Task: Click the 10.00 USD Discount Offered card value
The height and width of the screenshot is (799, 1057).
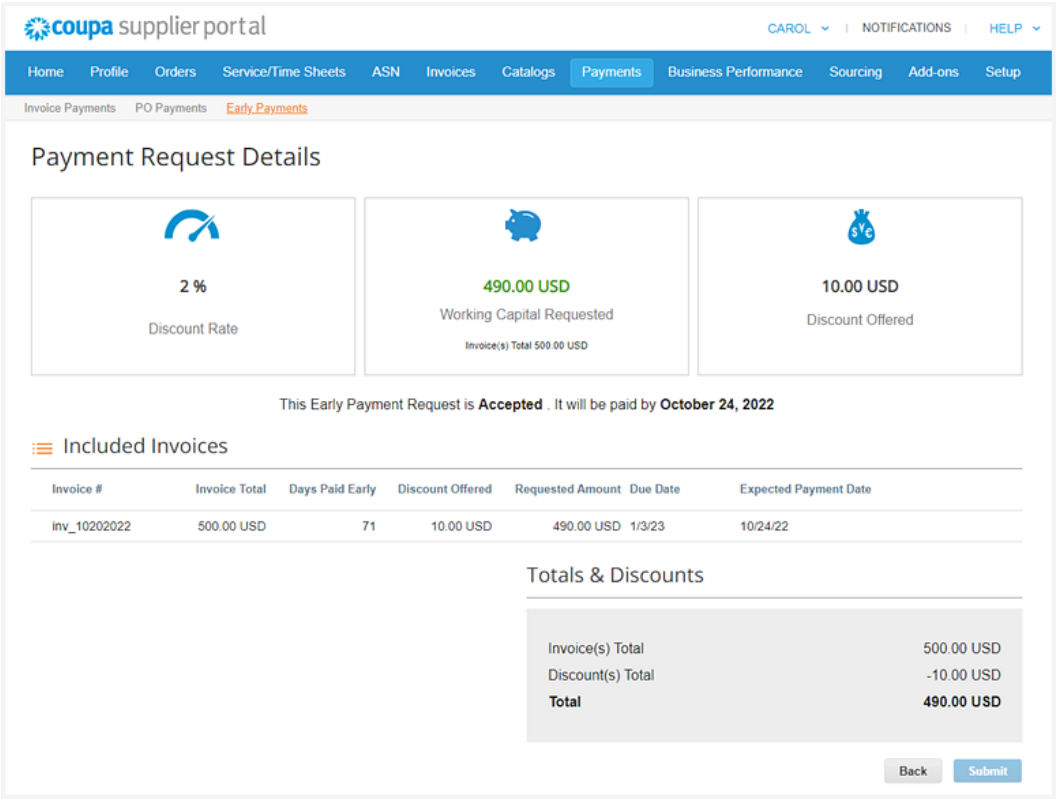Action: click(860, 287)
